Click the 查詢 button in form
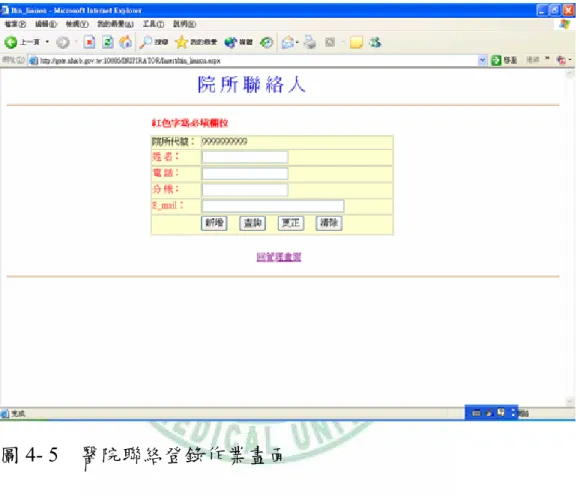The height and width of the screenshot is (503, 580). click(x=253, y=223)
